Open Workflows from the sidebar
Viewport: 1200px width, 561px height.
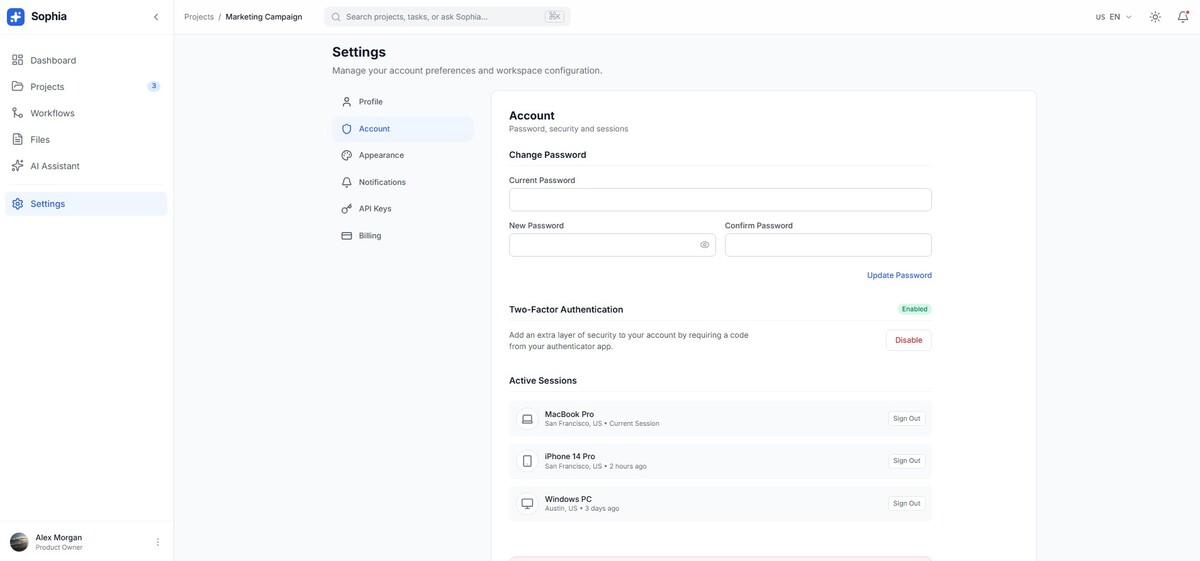point(52,113)
